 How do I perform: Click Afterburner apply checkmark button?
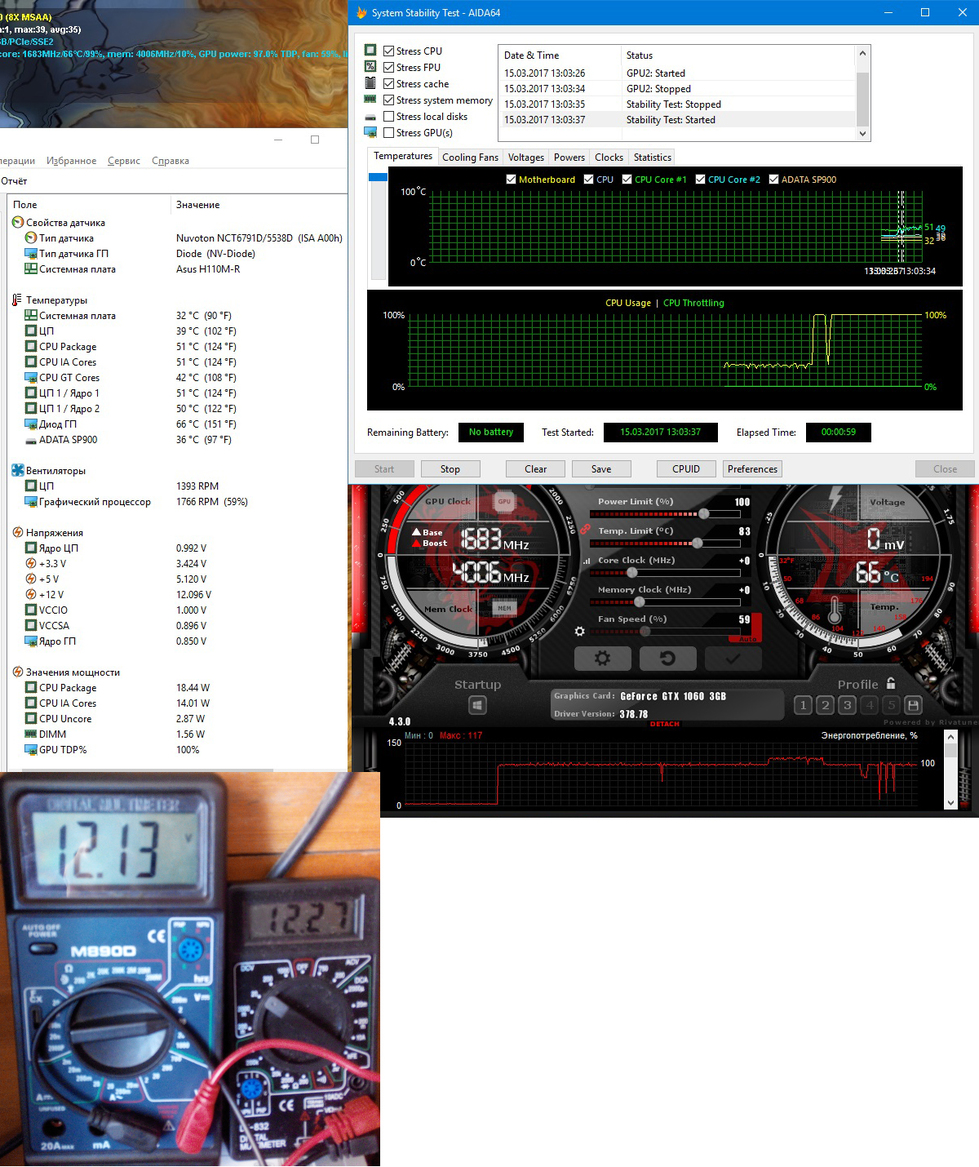733,659
